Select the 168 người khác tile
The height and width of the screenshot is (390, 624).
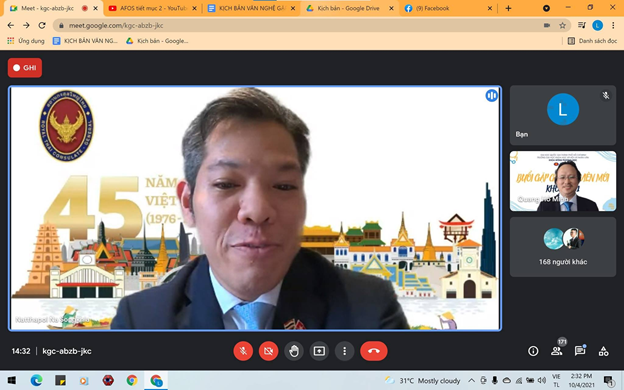(563, 247)
